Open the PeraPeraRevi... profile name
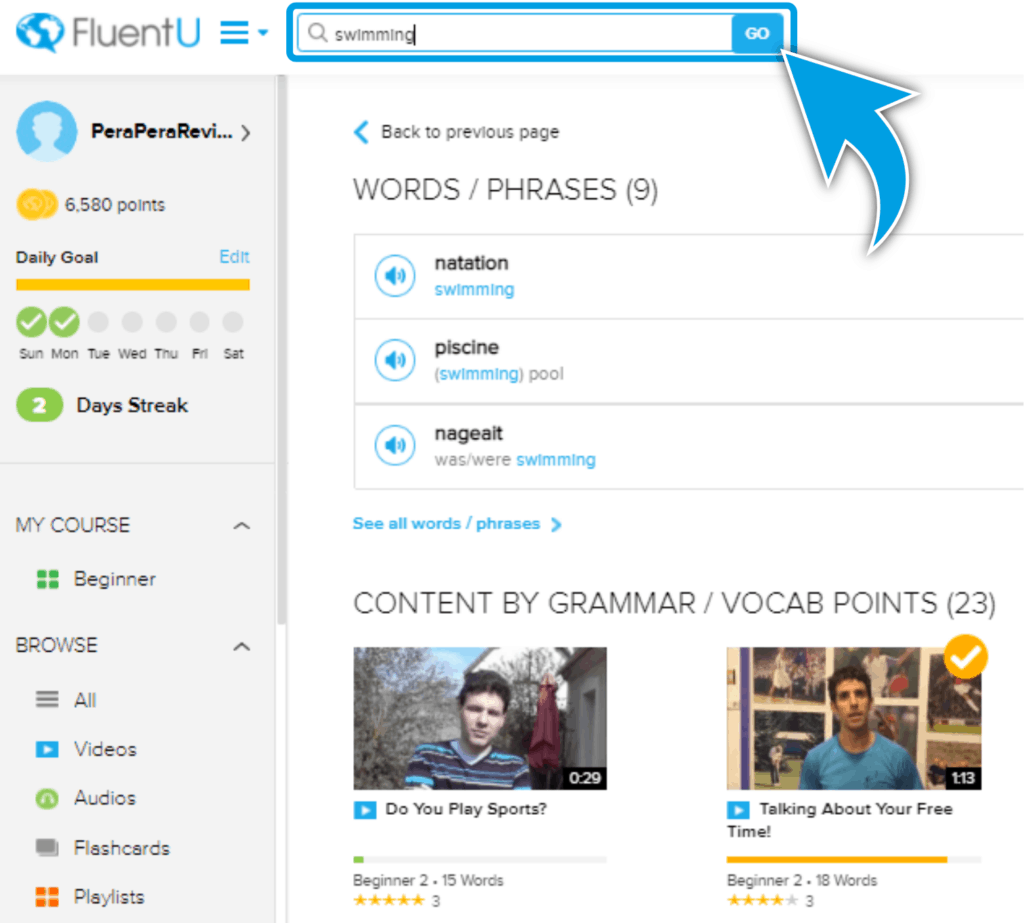Viewport: 1024px width, 923px height. [161, 131]
